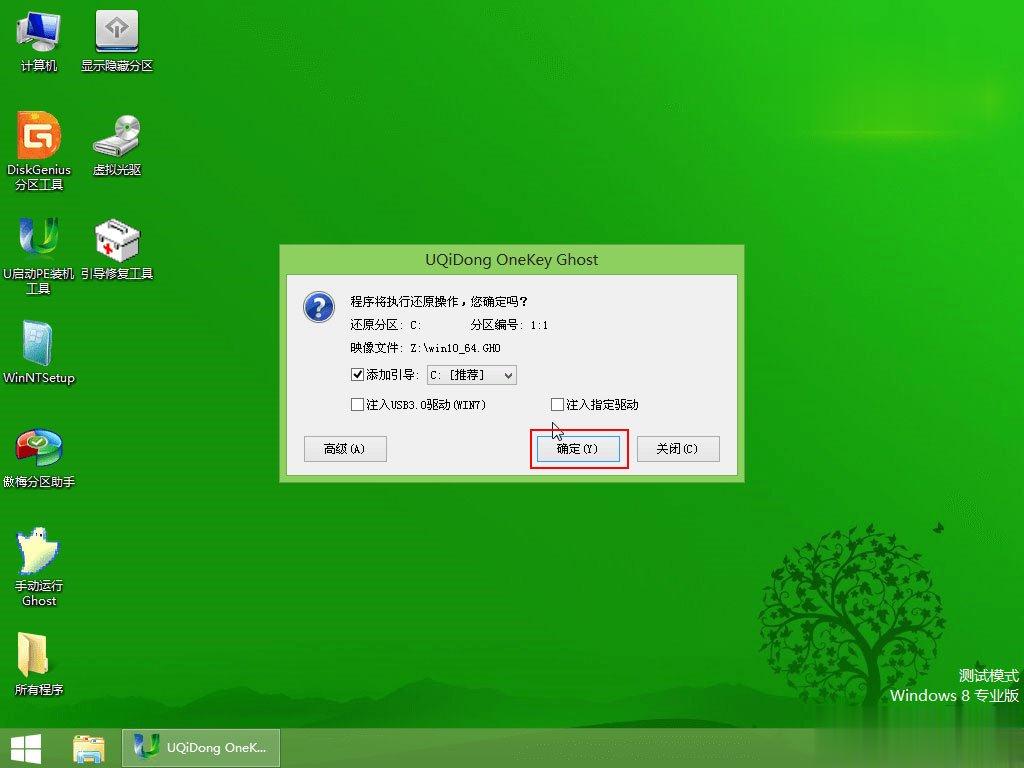Launch WinNTSetup from the desktop
The height and width of the screenshot is (768, 1024).
pyautogui.click(x=39, y=353)
